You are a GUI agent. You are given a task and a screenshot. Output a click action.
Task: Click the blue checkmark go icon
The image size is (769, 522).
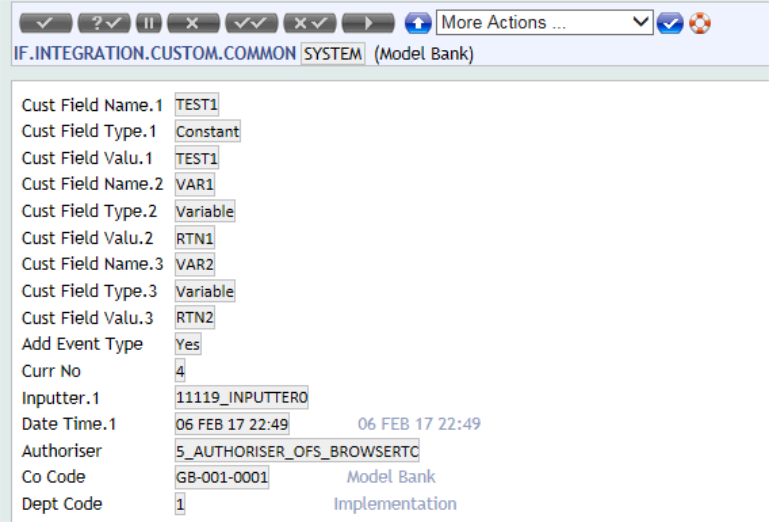[x=669, y=23]
